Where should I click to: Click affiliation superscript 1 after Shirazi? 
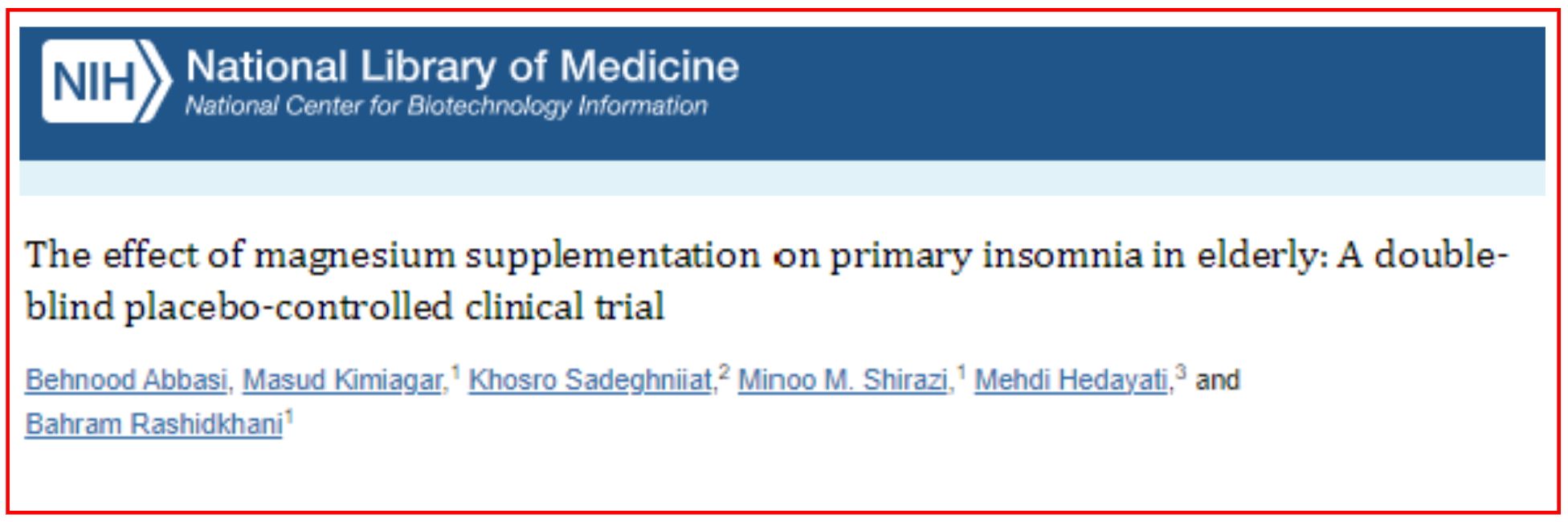[960, 372]
